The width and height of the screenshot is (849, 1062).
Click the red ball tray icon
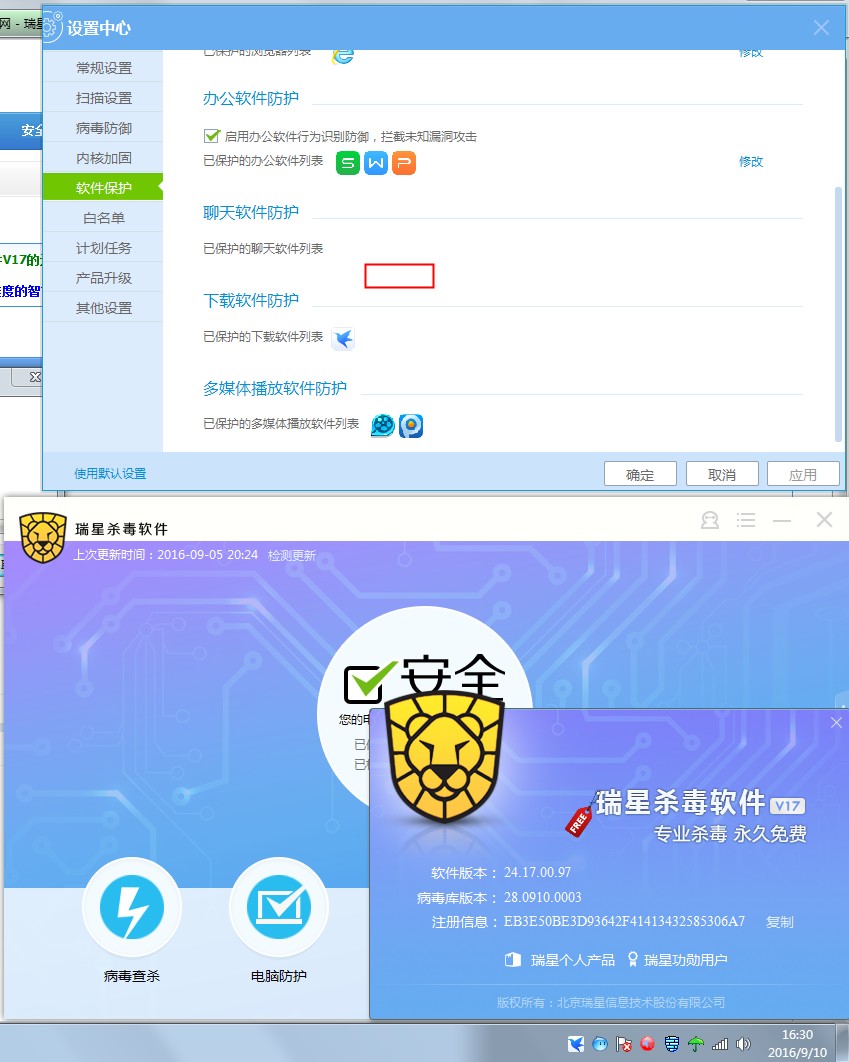click(x=647, y=1044)
